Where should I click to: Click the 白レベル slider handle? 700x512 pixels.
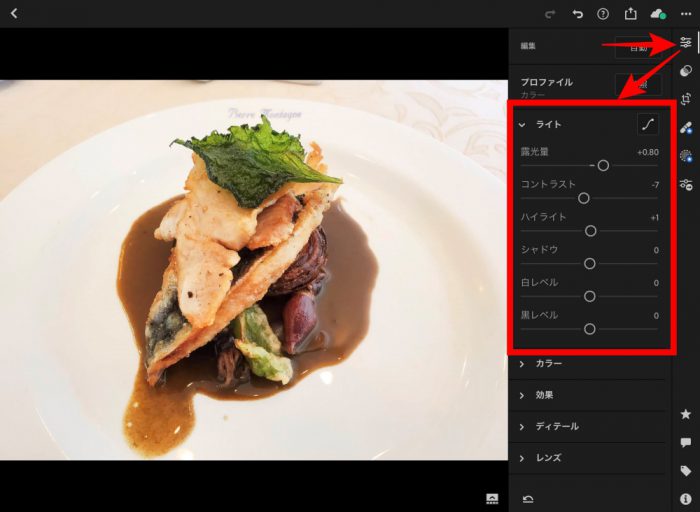click(x=589, y=296)
